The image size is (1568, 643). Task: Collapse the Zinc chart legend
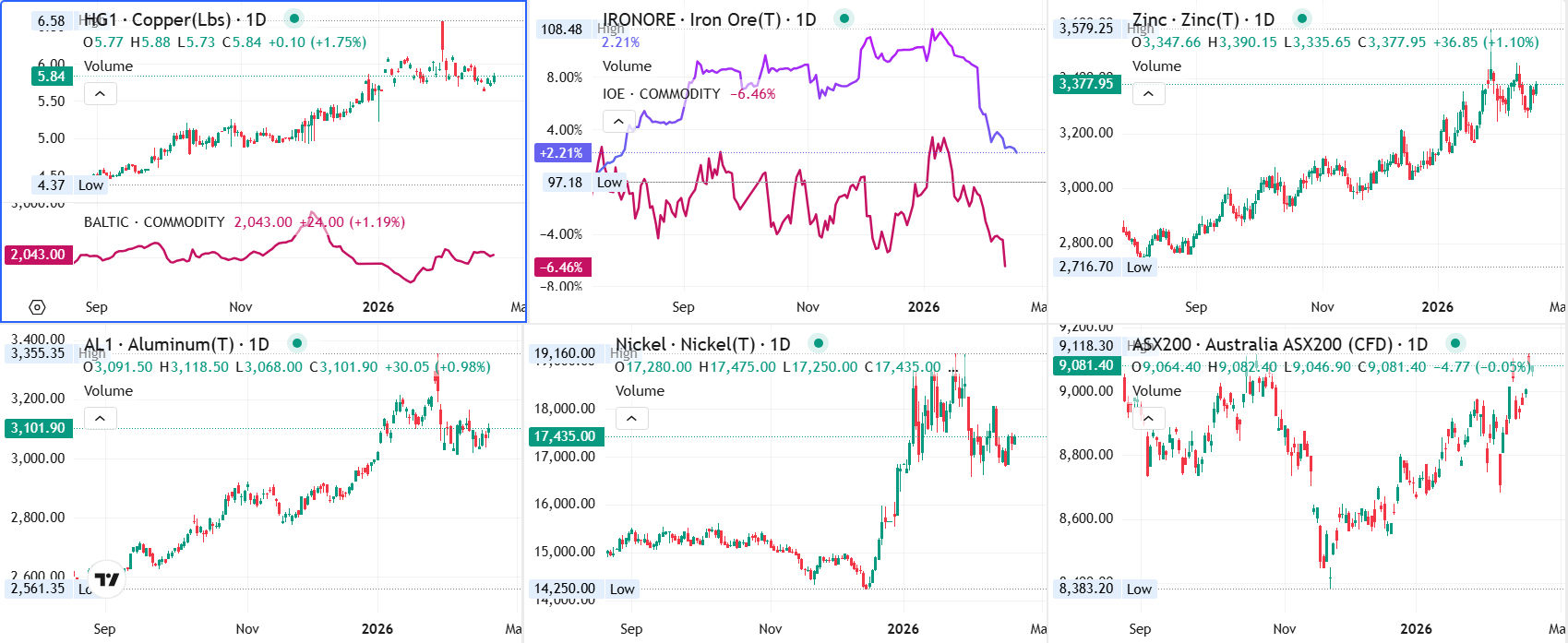1148,94
